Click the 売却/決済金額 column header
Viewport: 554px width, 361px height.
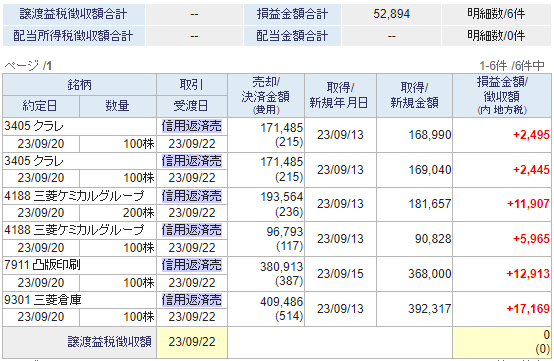(266, 96)
